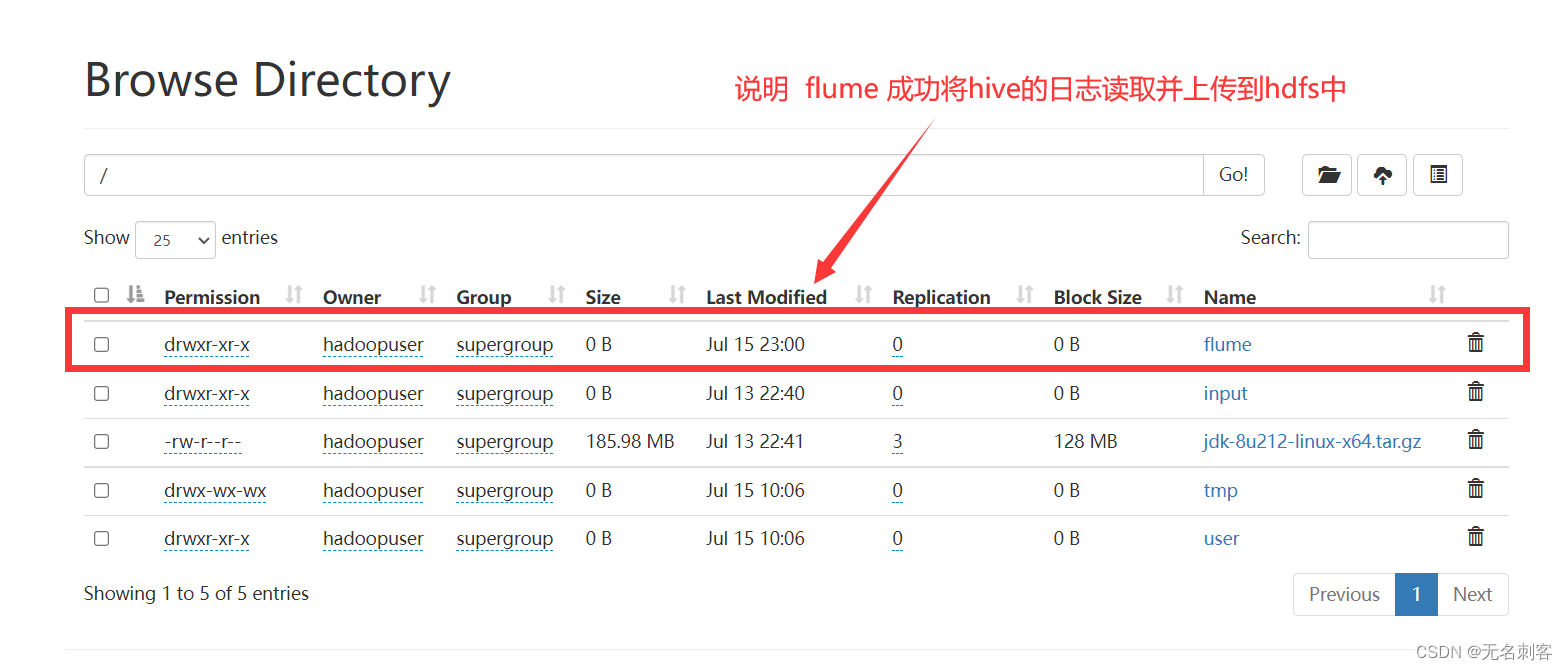This screenshot has height=670, width=1568.
Task: Sort by Permission column sort arrows
Action: click(294, 295)
